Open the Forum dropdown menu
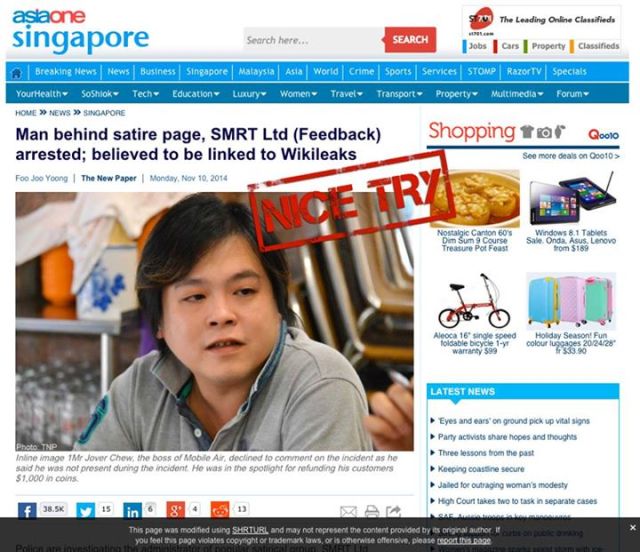Viewport: 640px width, 552px height. (572, 94)
